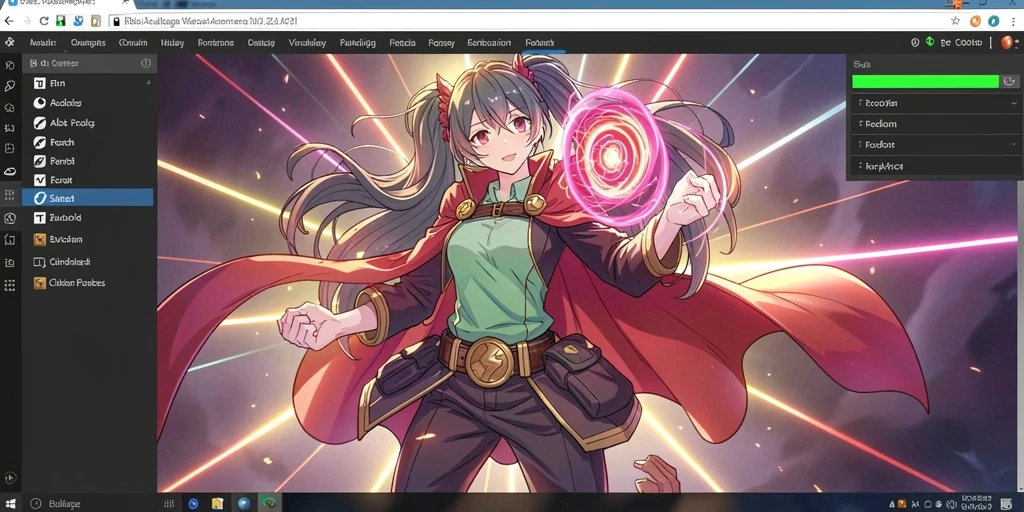This screenshot has width=1024, height=512.
Task: Open the second menu item in top bar
Action: tap(88, 42)
